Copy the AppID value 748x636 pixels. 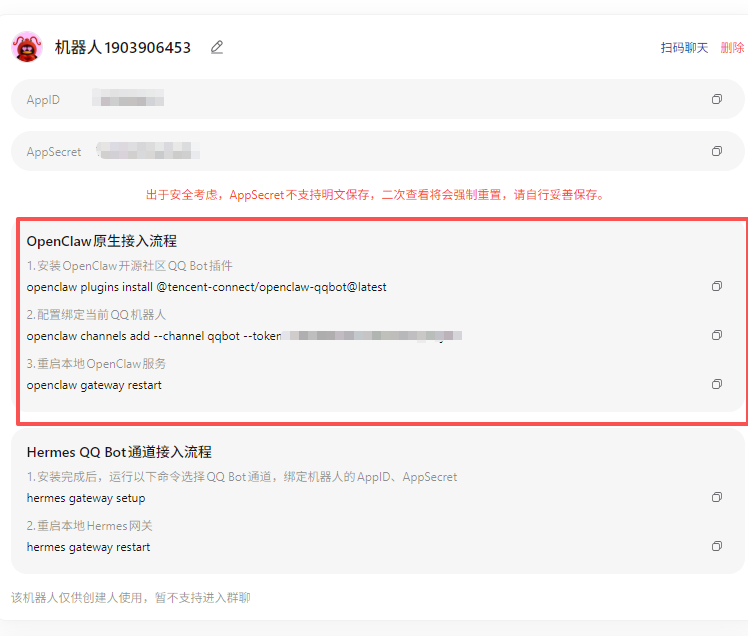tap(717, 99)
